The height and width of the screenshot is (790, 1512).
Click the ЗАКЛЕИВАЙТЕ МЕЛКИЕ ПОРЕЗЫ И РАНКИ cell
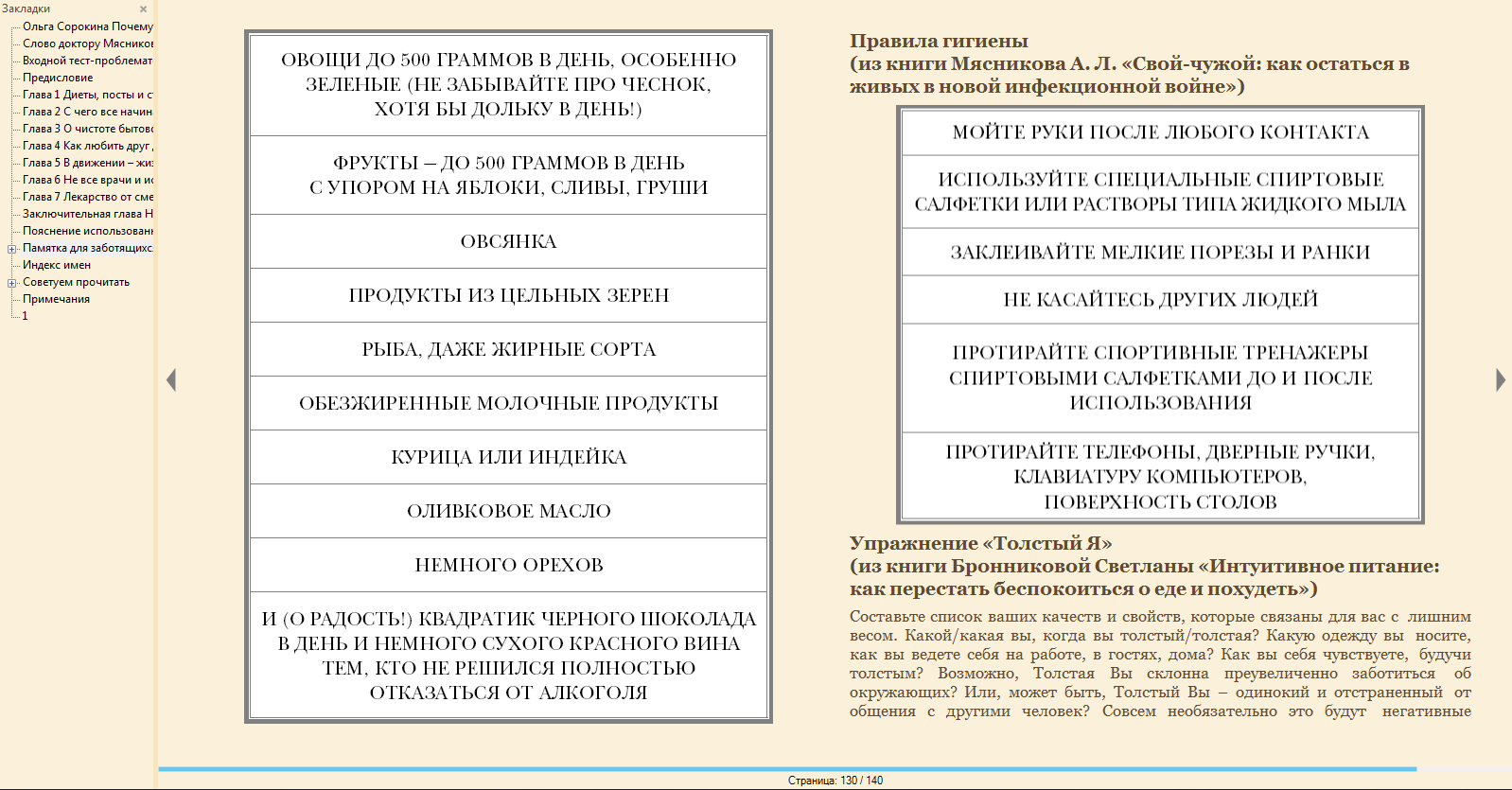[1160, 253]
